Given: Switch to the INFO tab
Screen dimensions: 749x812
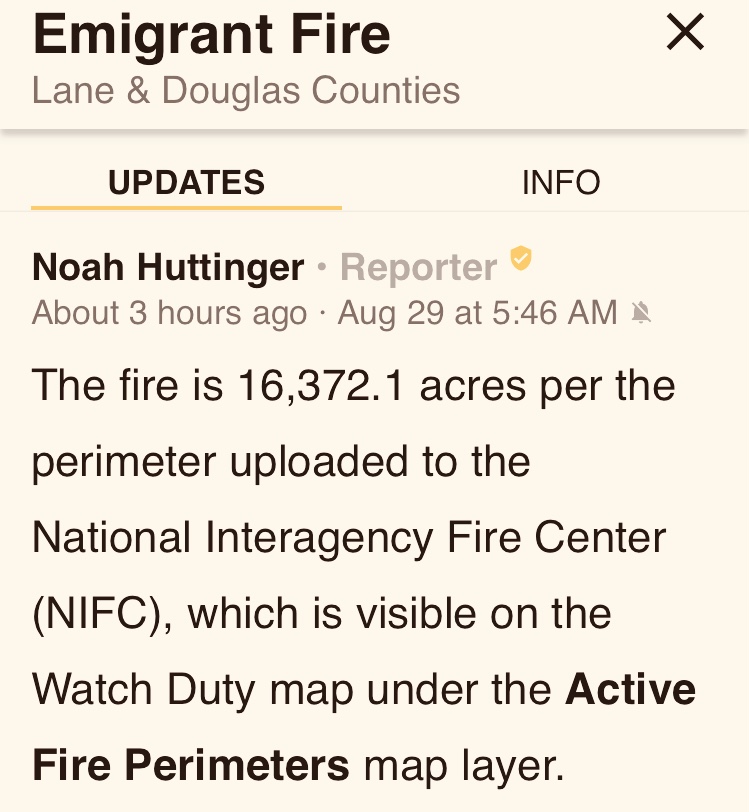Looking at the screenshot, I should 561,183.
